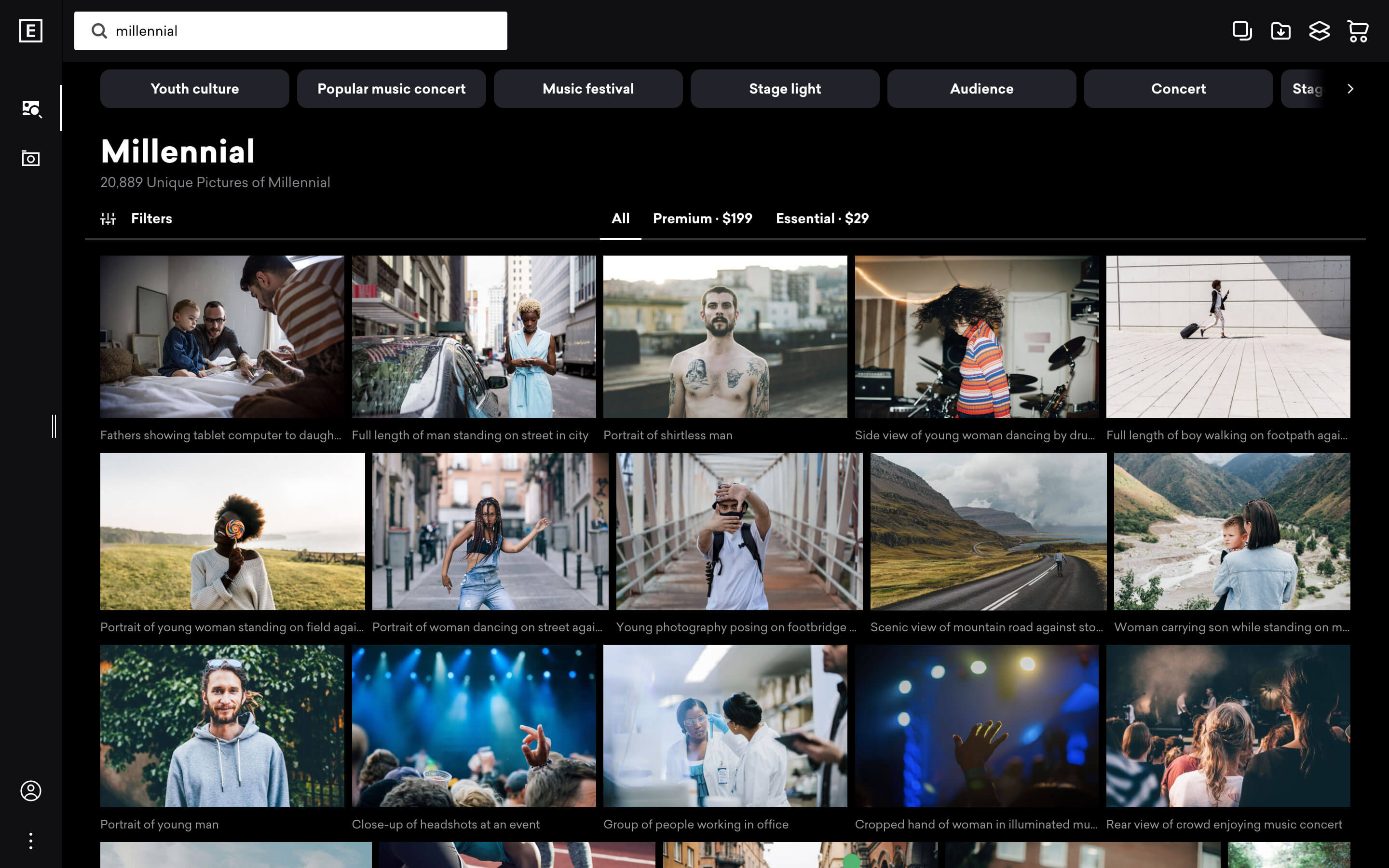Click the person/profile icon in sidebar
This screenshot has width=1389, height=868.
coord(31,790)
